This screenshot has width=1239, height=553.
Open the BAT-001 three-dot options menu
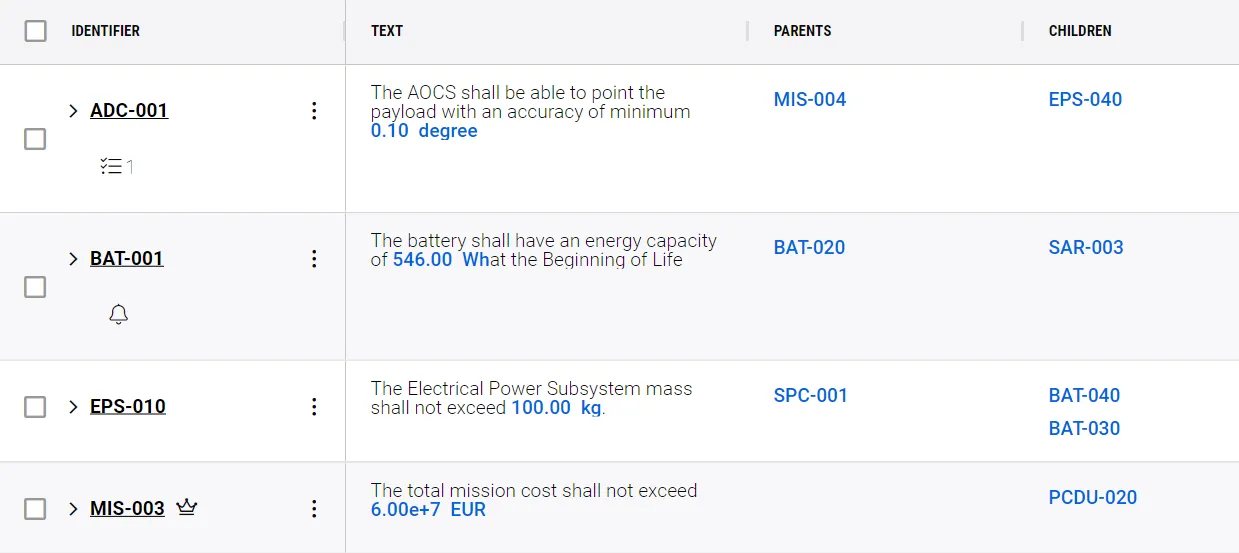[x=314, y=259]
